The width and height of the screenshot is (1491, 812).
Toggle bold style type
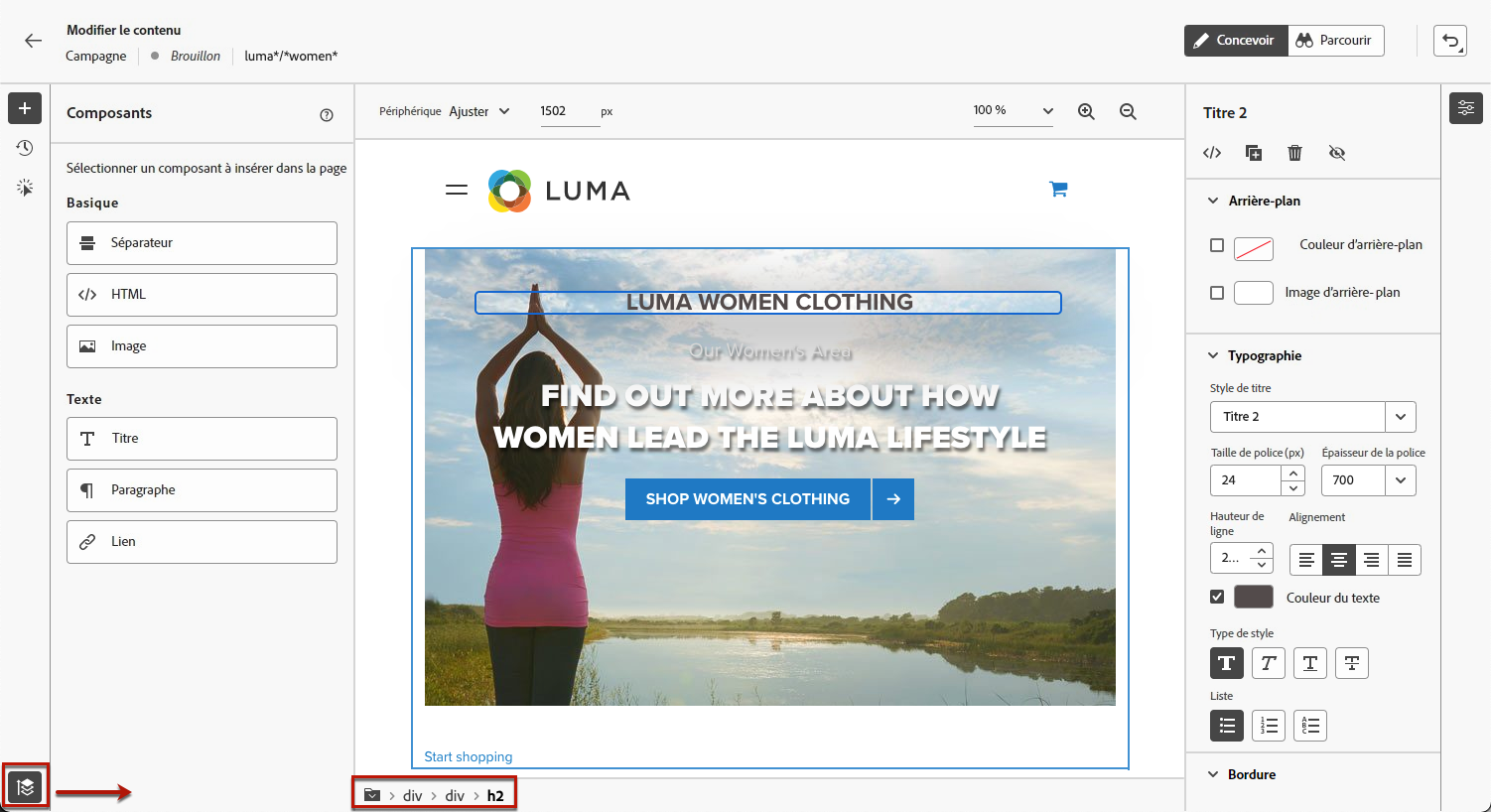coord(1227,663)
